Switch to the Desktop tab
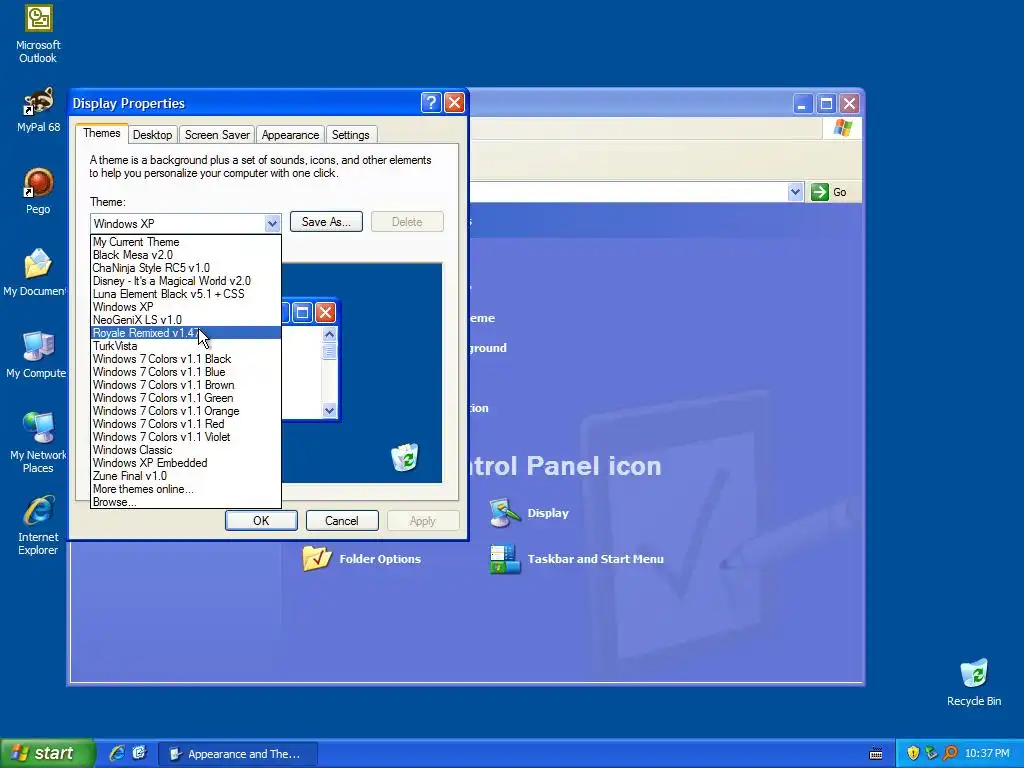 tap(152, 135)
